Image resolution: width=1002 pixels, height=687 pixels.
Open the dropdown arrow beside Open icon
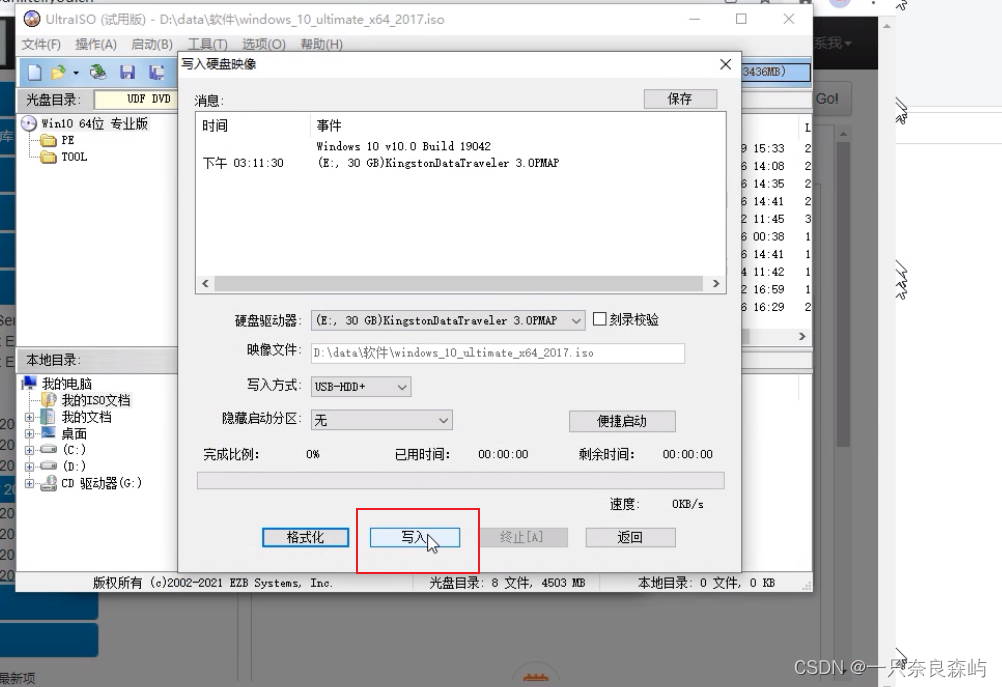point(75,73)
